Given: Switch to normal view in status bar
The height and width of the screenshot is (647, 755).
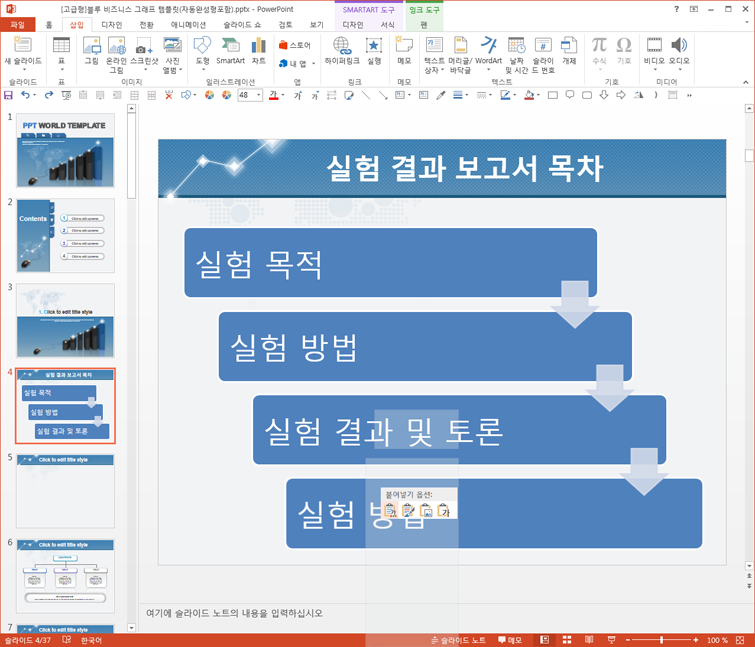Looking at the screenshot, I should pyautogui.click(x=544, y=640).
